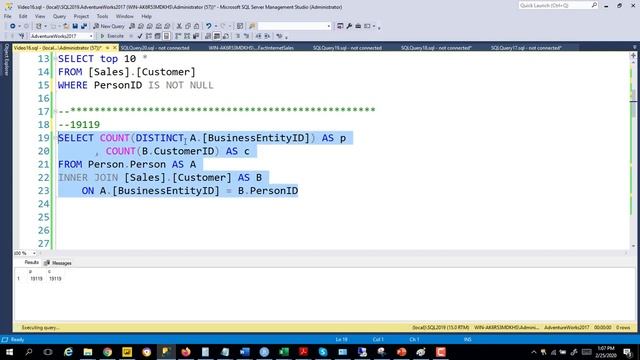Click the navigate backward circle icon
640x360 pixels.
tap(13, 26)
